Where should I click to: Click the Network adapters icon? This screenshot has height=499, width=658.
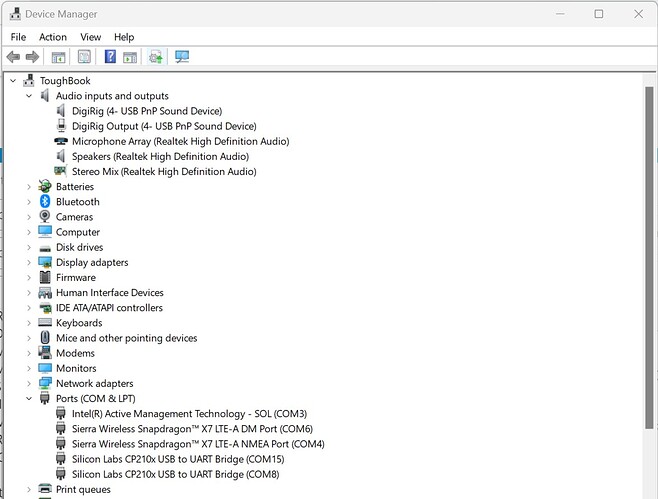[45, 383]
